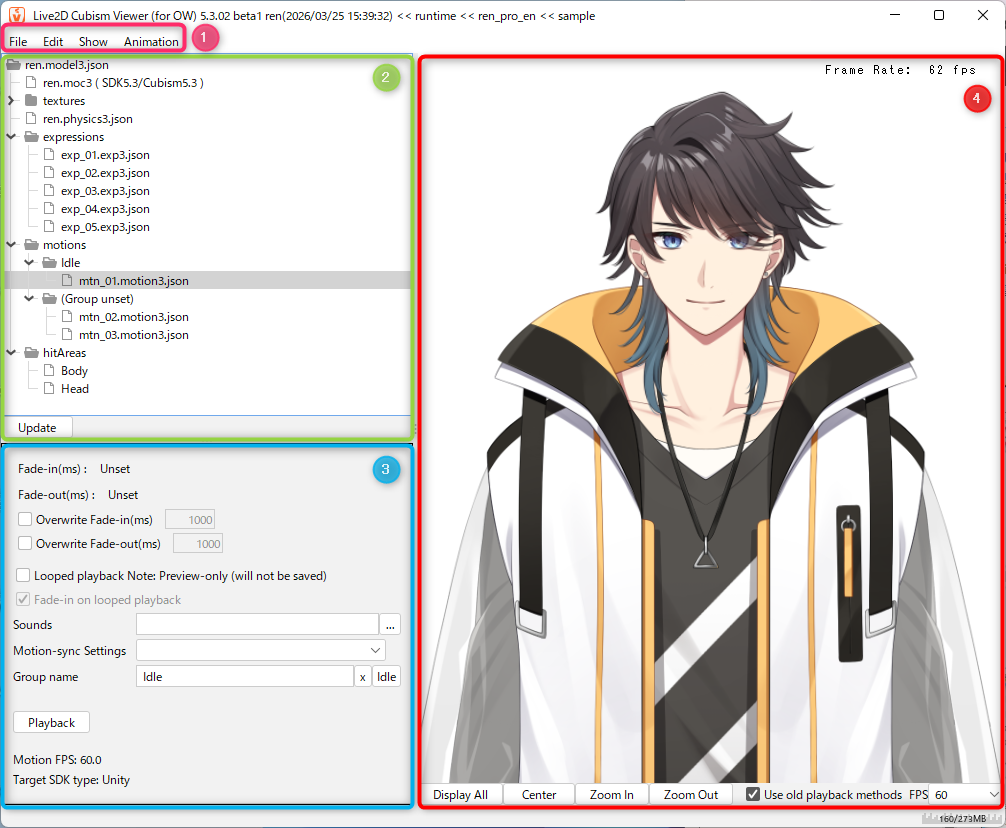Click the Idle motion group folder icon
Image resolution: width=1006 pixels, height=828 pixels.
click(48, 263)
